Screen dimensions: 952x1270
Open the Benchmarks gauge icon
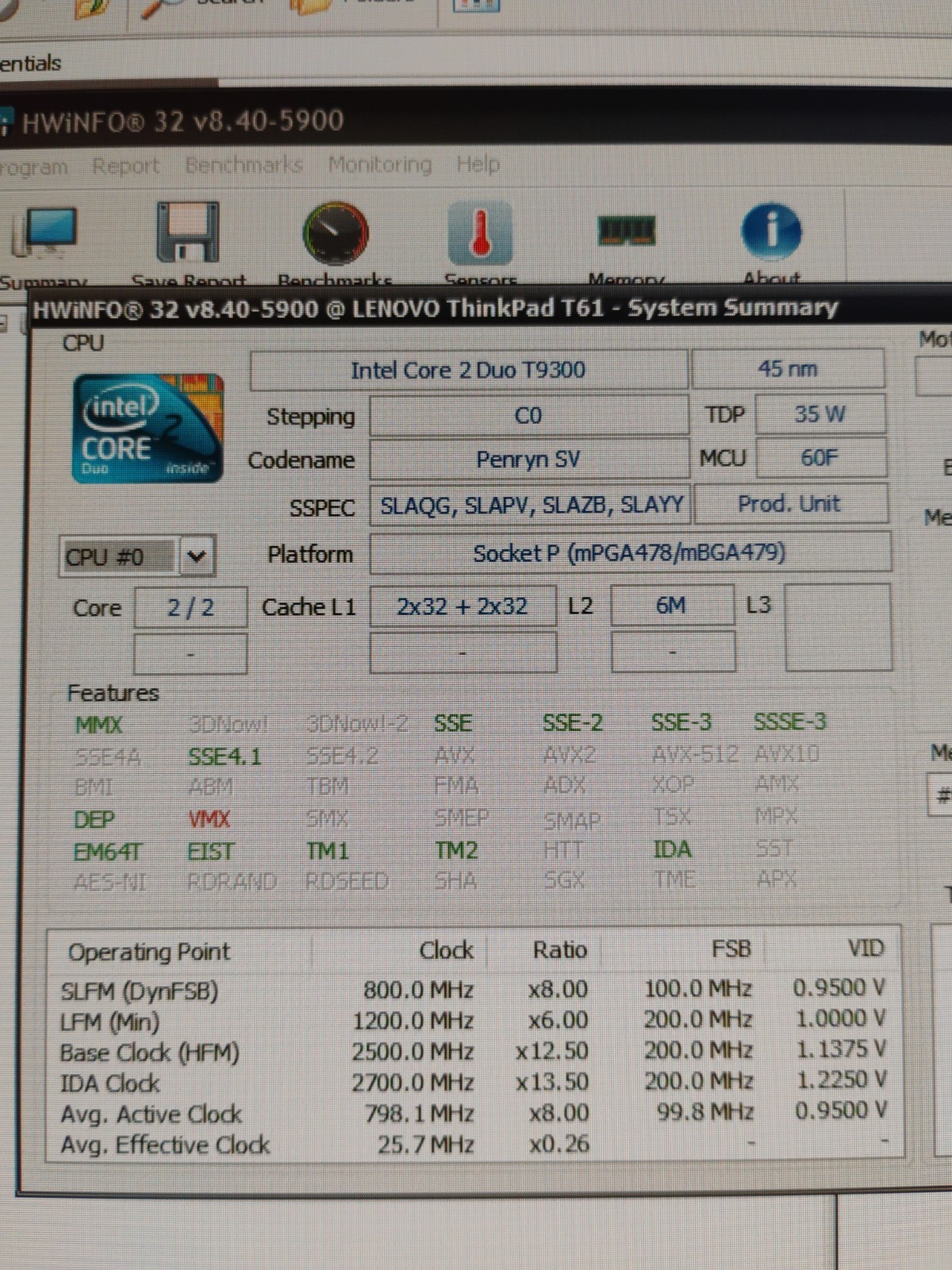coord(336,233)
